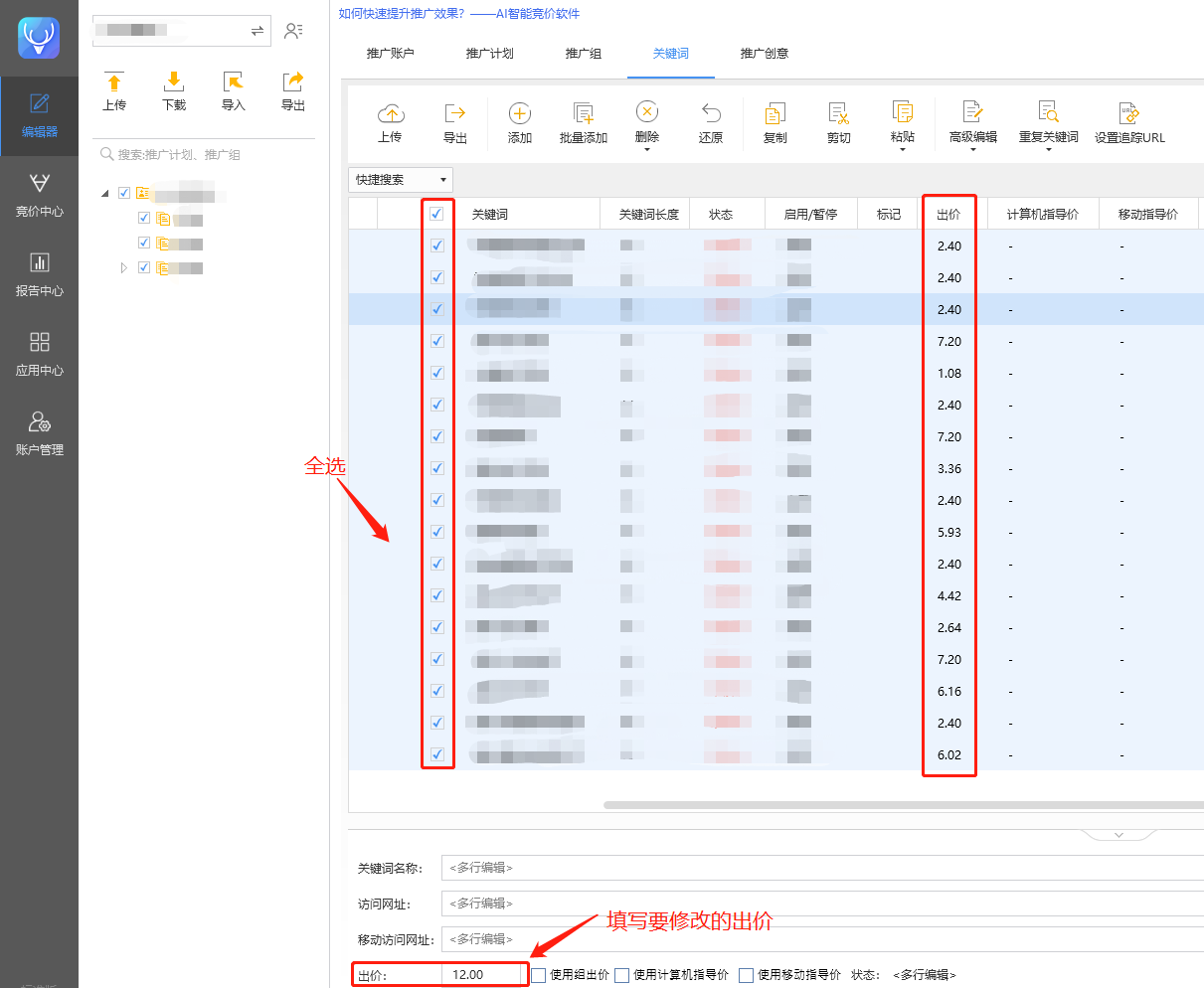
Task: Open 报告中心 in sidebar
Action: tap(39, 275)
